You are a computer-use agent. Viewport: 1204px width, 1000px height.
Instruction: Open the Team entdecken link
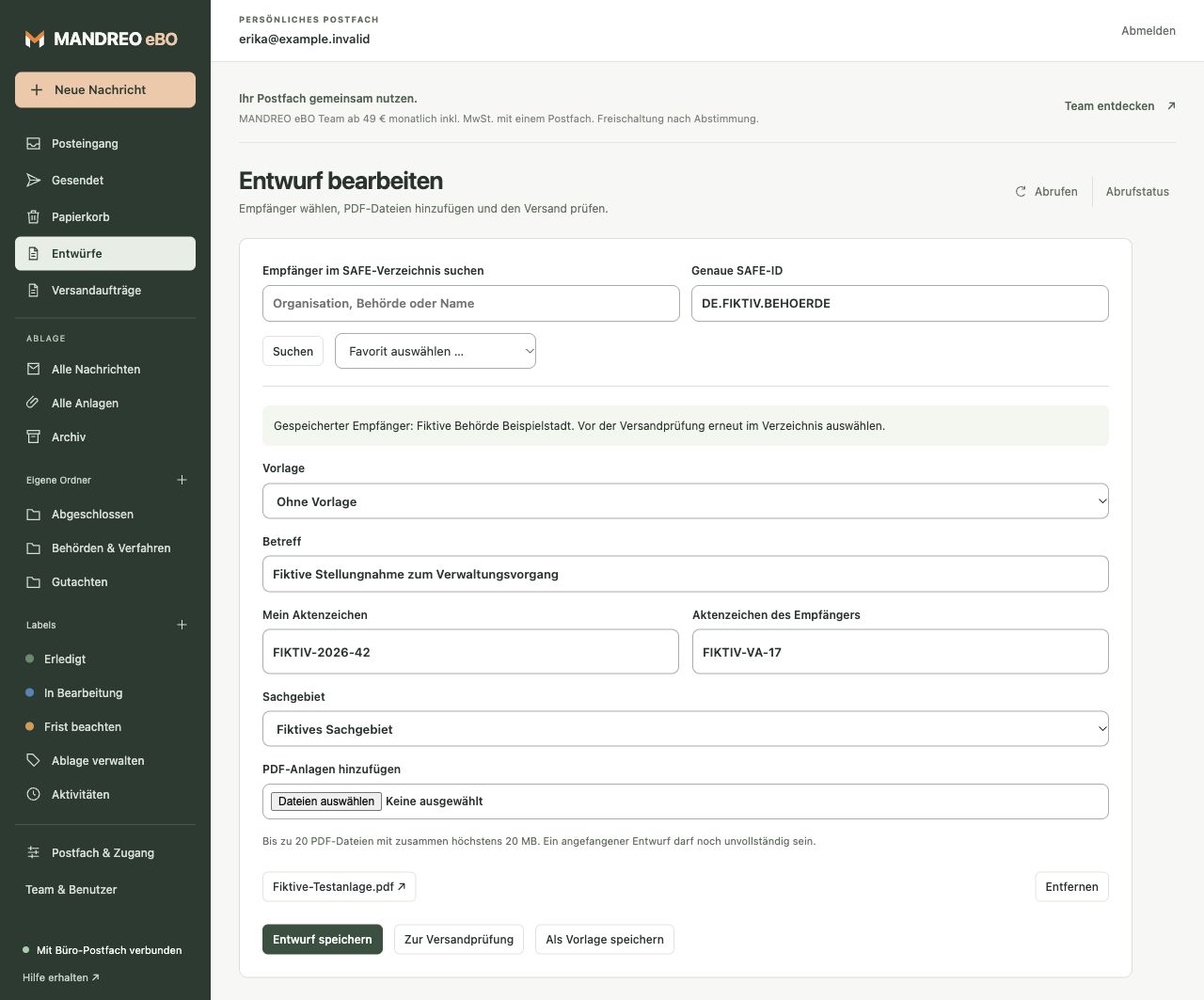(x=1120, y=106)
